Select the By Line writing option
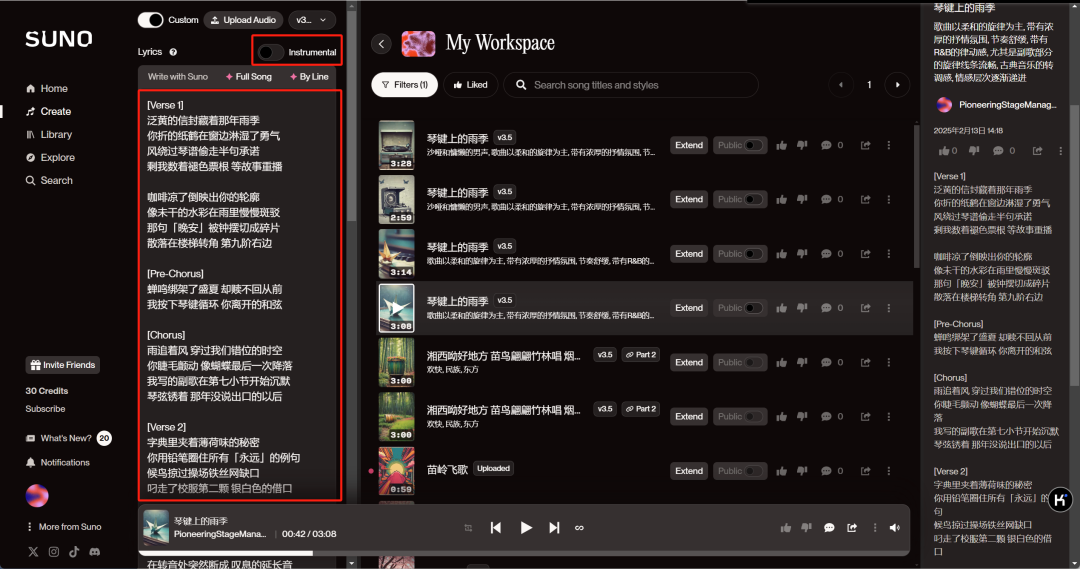The width and height of the screenshot is (1080, 569). (309, 77)
